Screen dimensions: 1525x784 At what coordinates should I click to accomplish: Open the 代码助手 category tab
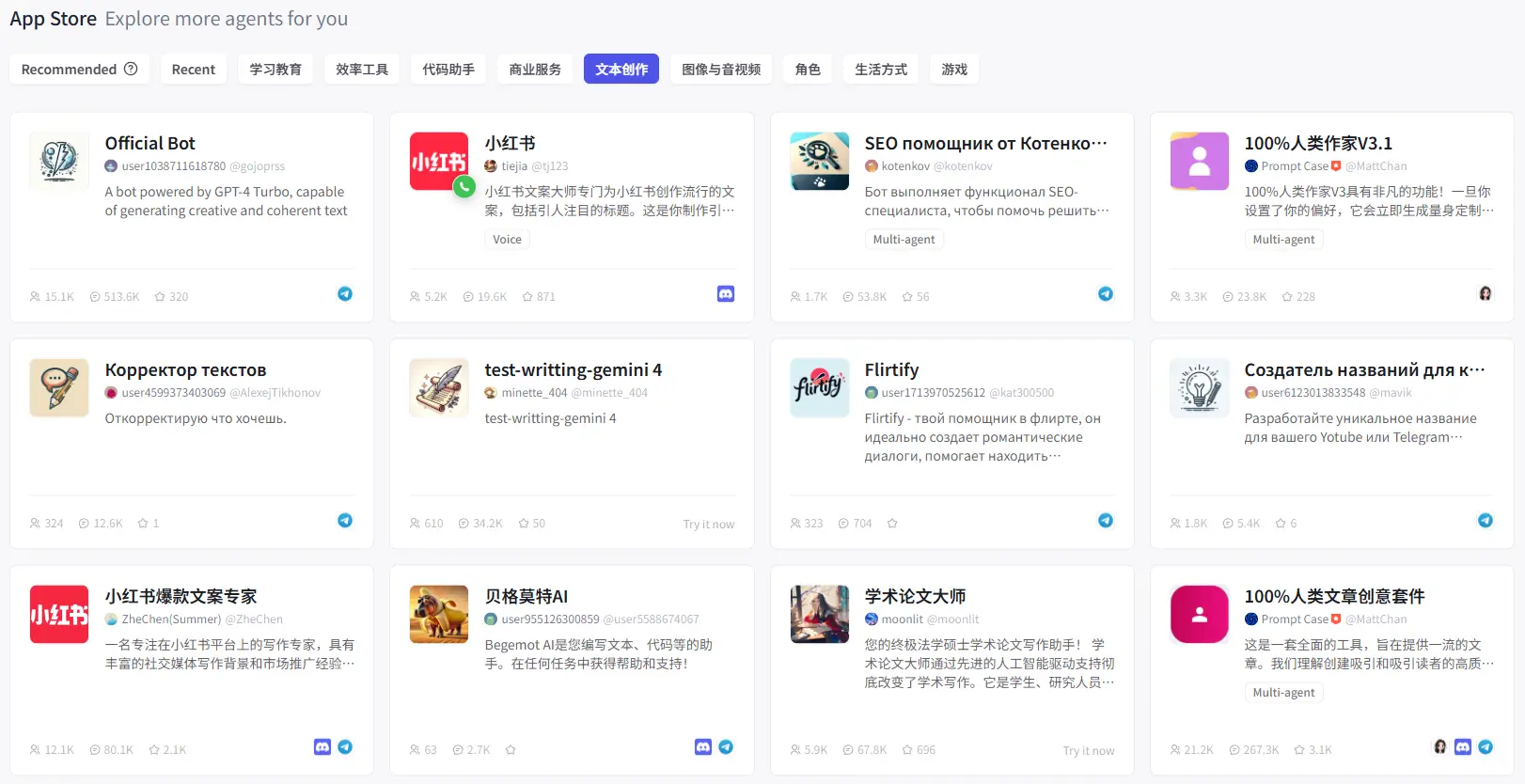click(x=448, y=70)
